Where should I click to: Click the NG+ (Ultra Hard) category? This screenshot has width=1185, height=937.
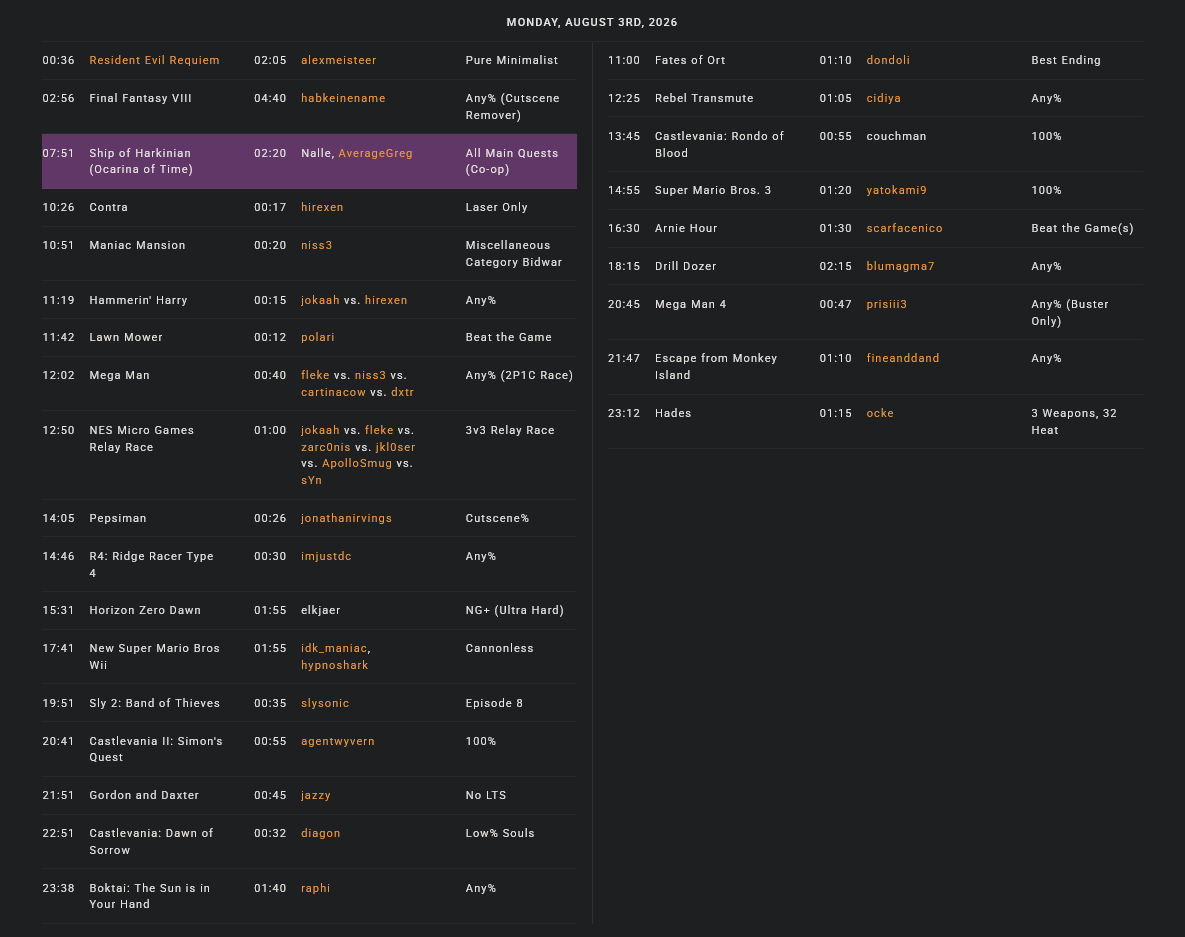(x=515, y=611)
